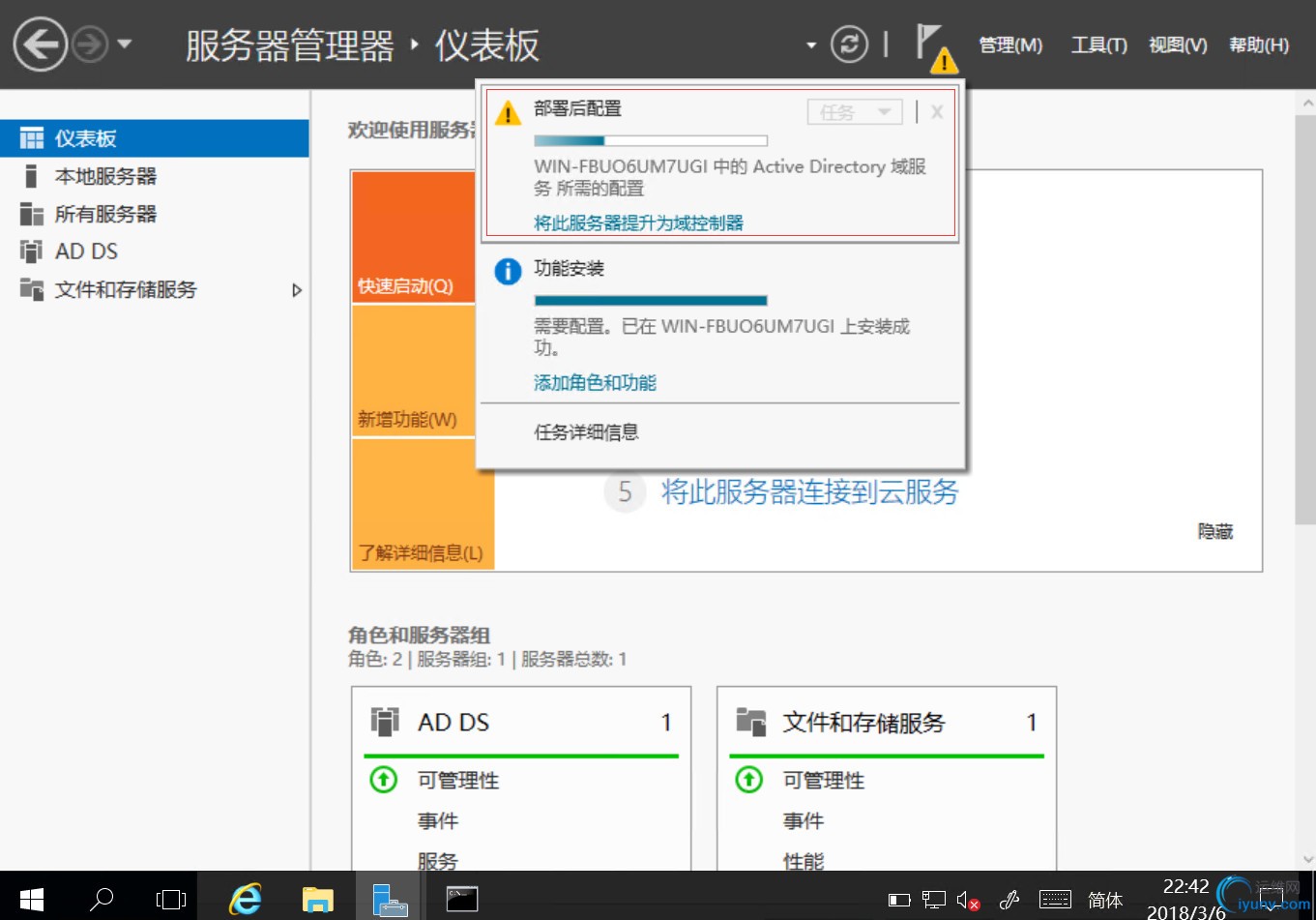
Task: Open the 任务 dropdown in the notification
Action: coord(855,112)
